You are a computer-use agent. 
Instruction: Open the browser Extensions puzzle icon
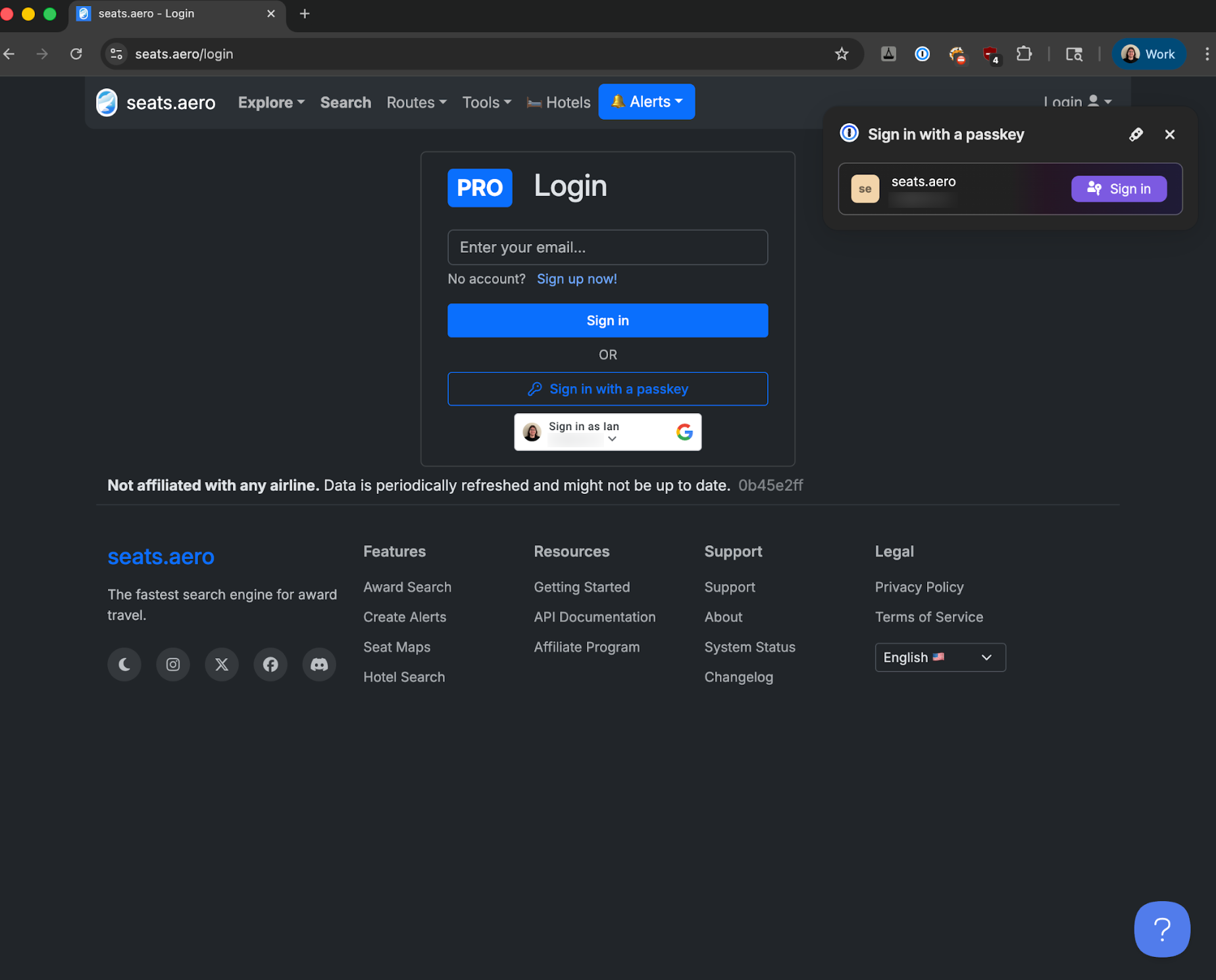[x=1024, y=54]
